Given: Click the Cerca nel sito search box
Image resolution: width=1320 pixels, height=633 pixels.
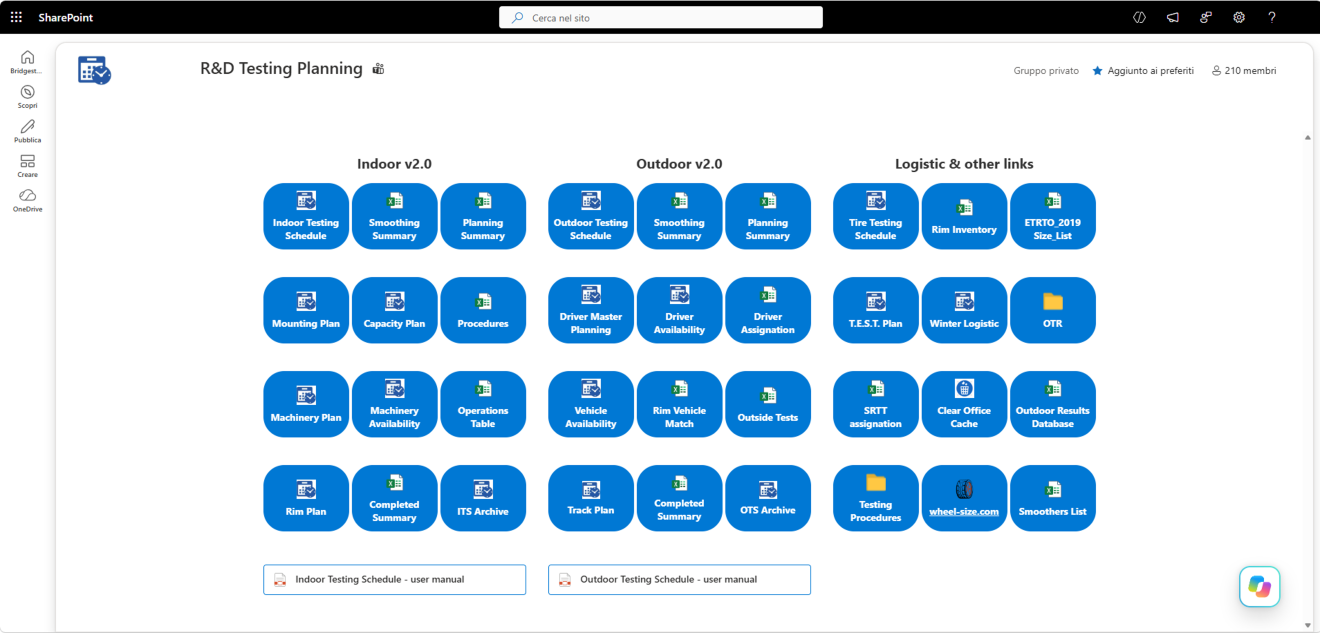Looking at the screenshot, I should [x=661, y=17].
